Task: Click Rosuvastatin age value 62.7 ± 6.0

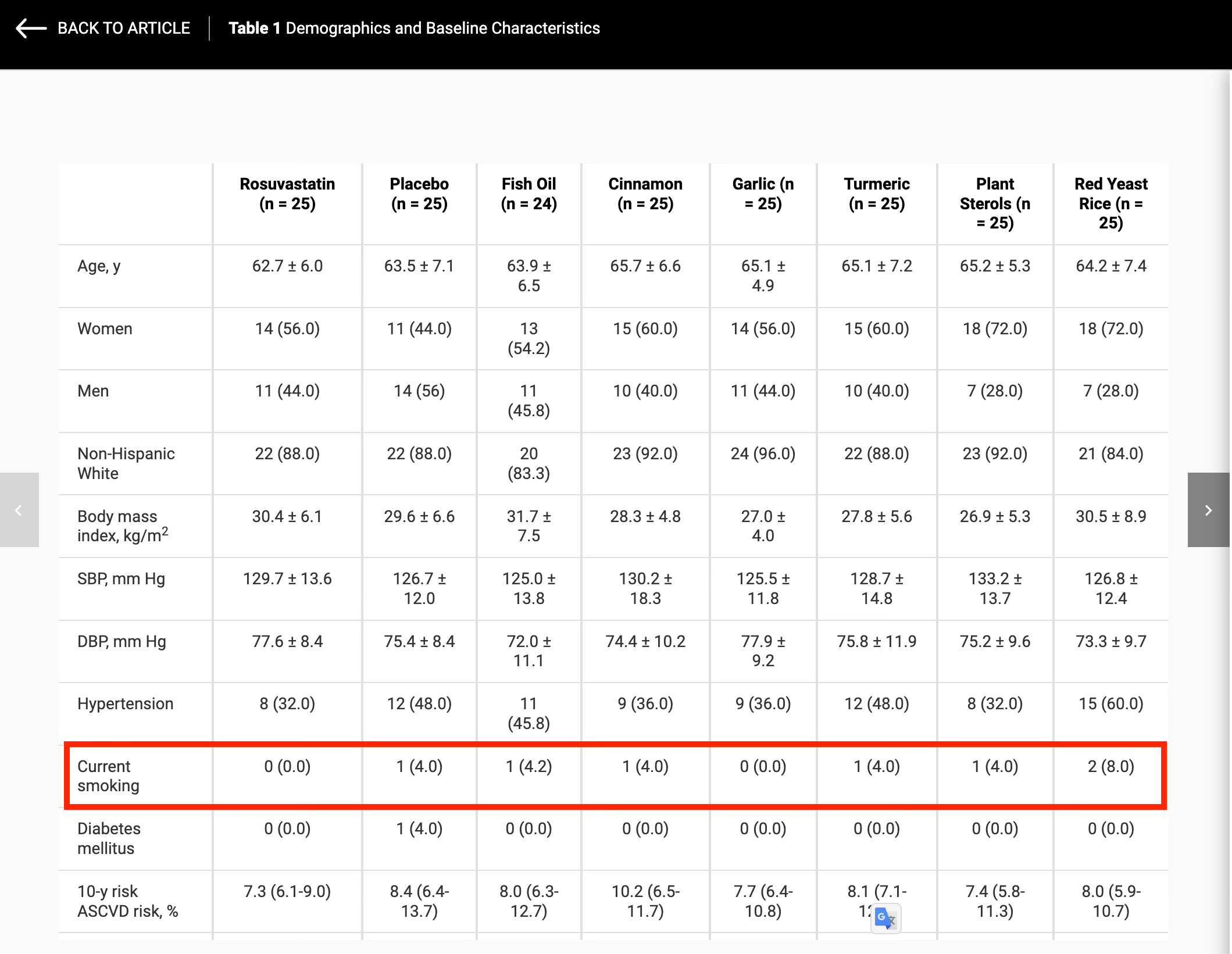Action: tap(287, 266)
